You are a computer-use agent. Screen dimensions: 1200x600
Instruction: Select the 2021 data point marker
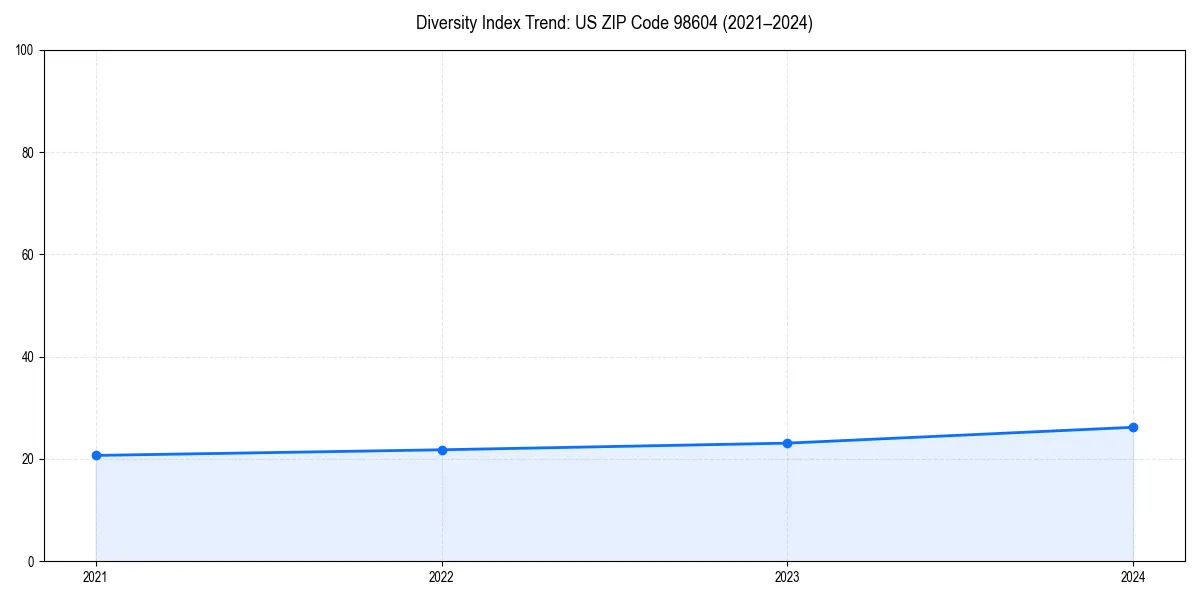(x=96, y=454)
